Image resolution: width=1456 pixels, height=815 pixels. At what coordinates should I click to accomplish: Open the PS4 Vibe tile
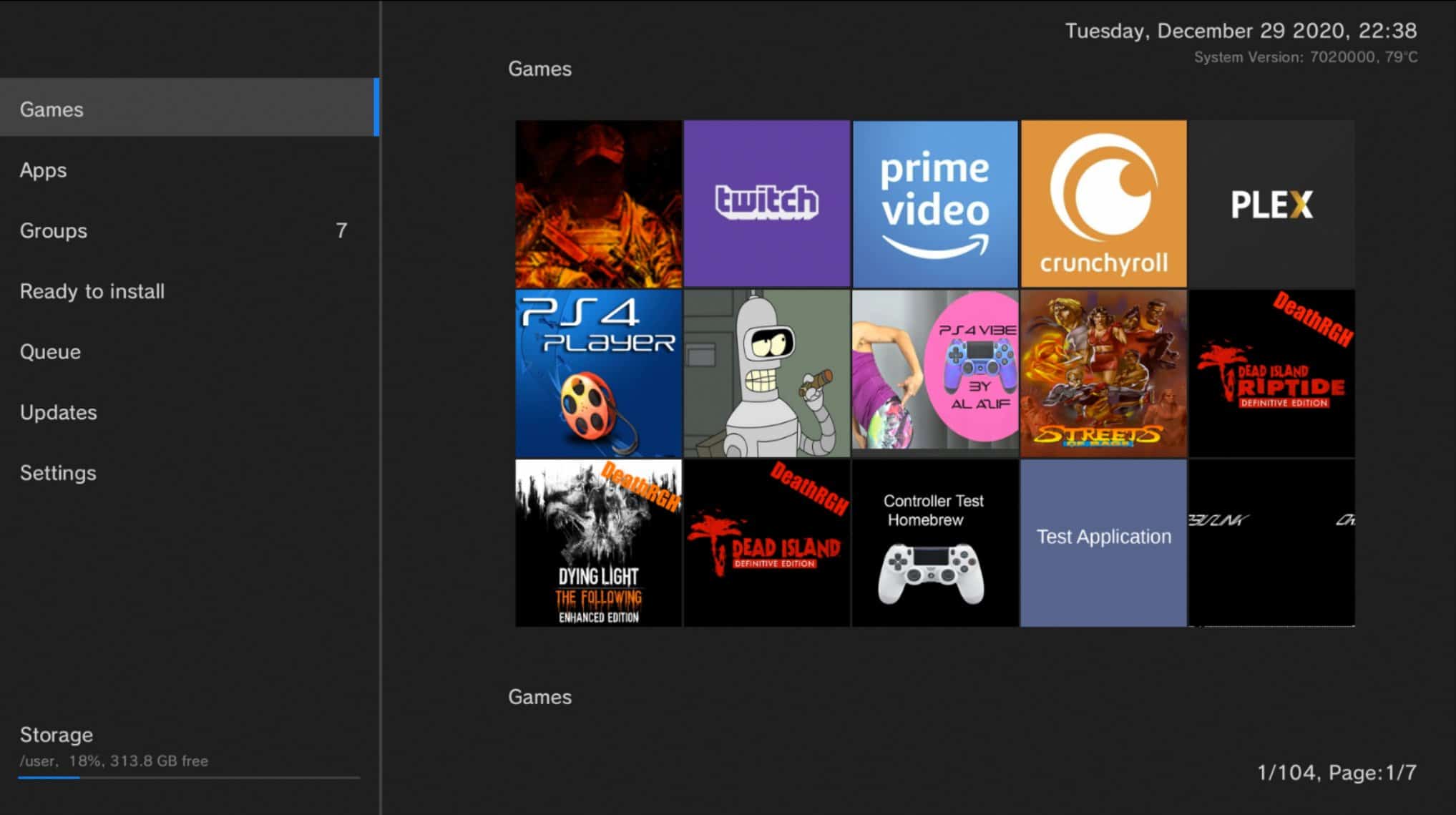tap(934, 373)
